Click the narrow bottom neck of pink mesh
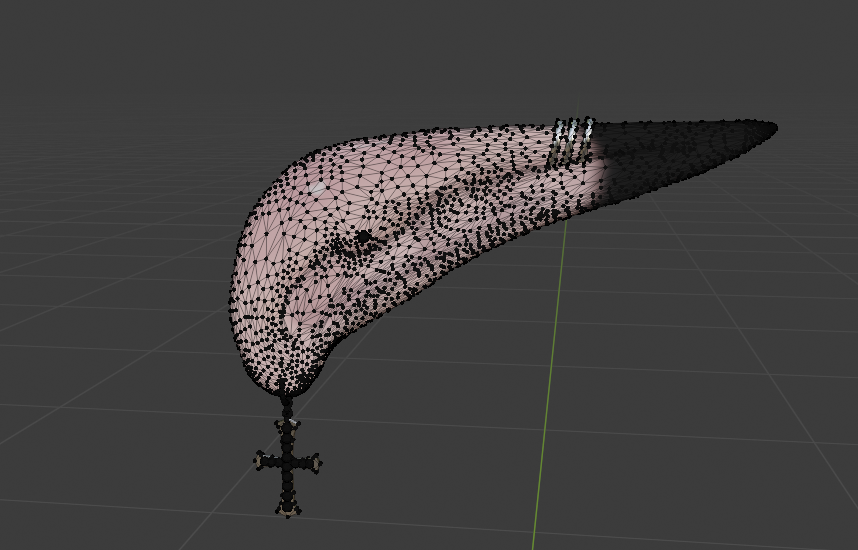 point(289,385)
